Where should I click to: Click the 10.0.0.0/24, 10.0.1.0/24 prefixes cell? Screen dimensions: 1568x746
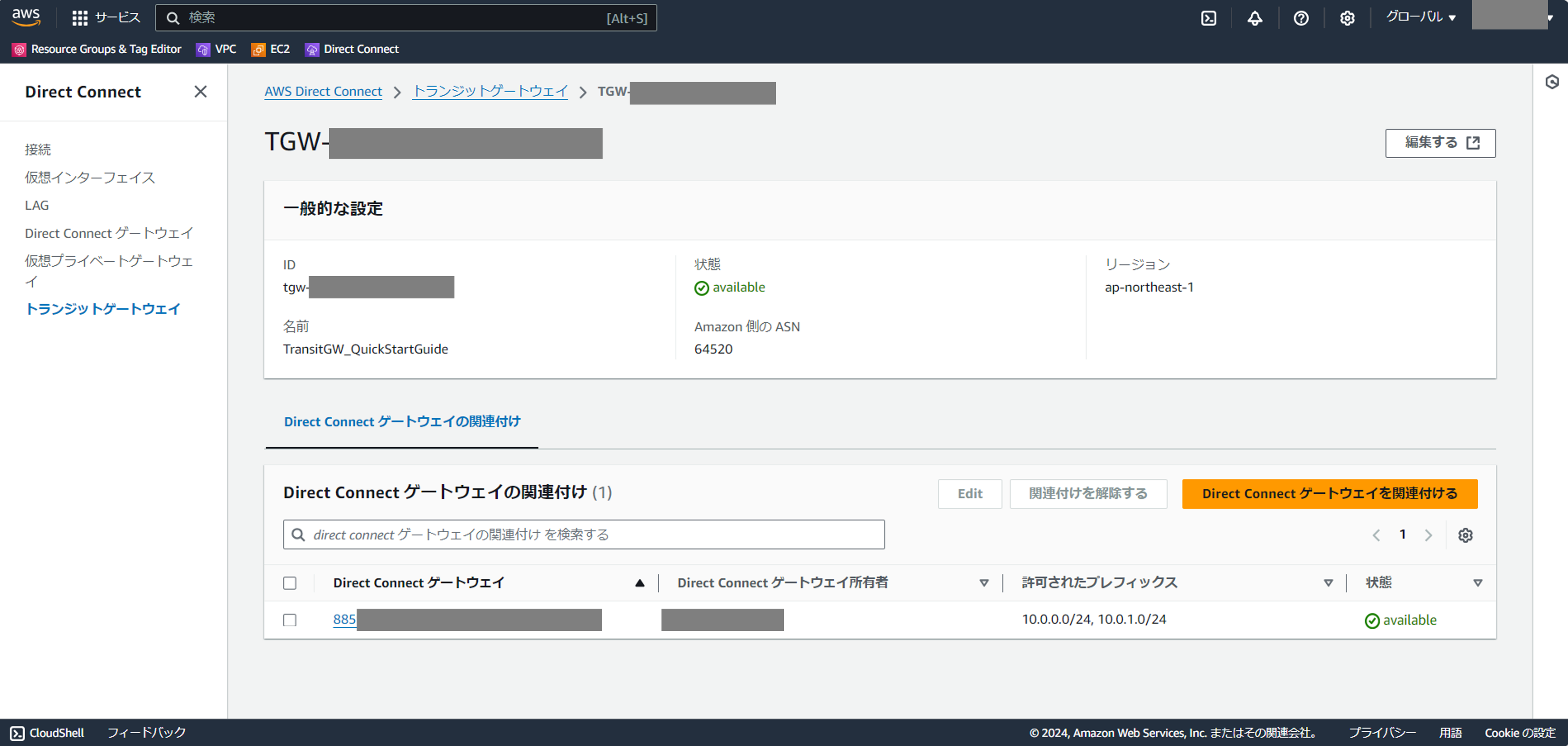click(1094, 619)
